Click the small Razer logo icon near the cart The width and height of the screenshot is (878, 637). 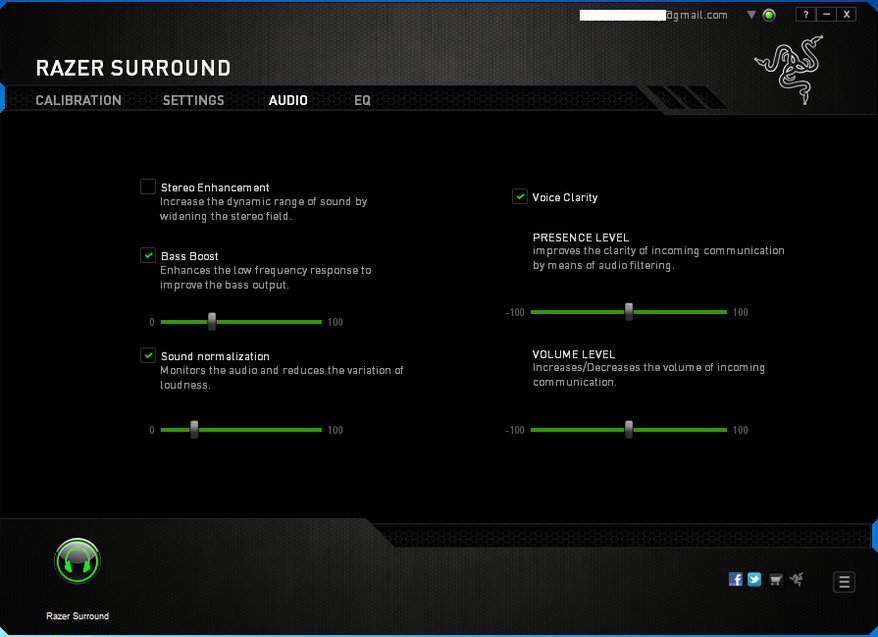[797, 579]
